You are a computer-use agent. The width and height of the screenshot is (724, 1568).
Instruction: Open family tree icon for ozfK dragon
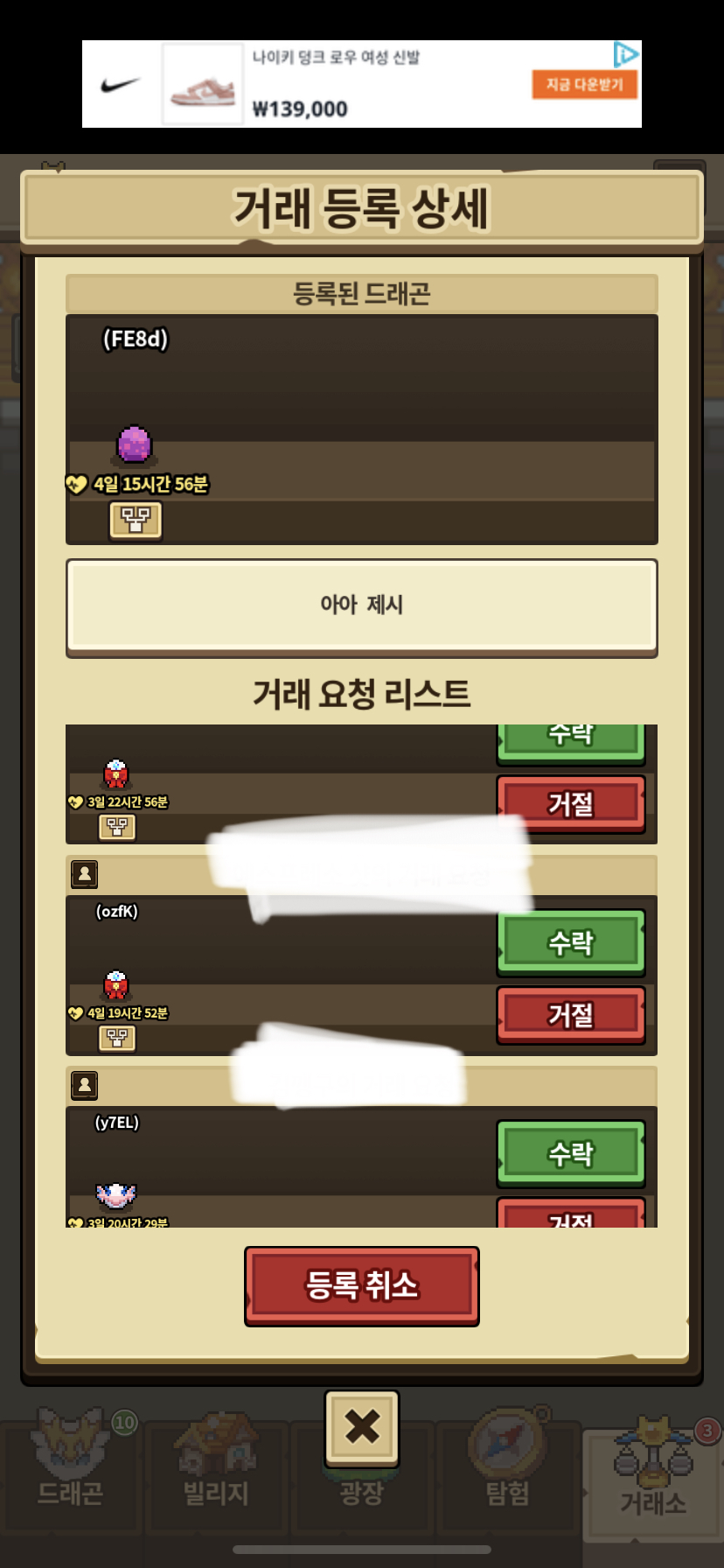point(117,1038)
